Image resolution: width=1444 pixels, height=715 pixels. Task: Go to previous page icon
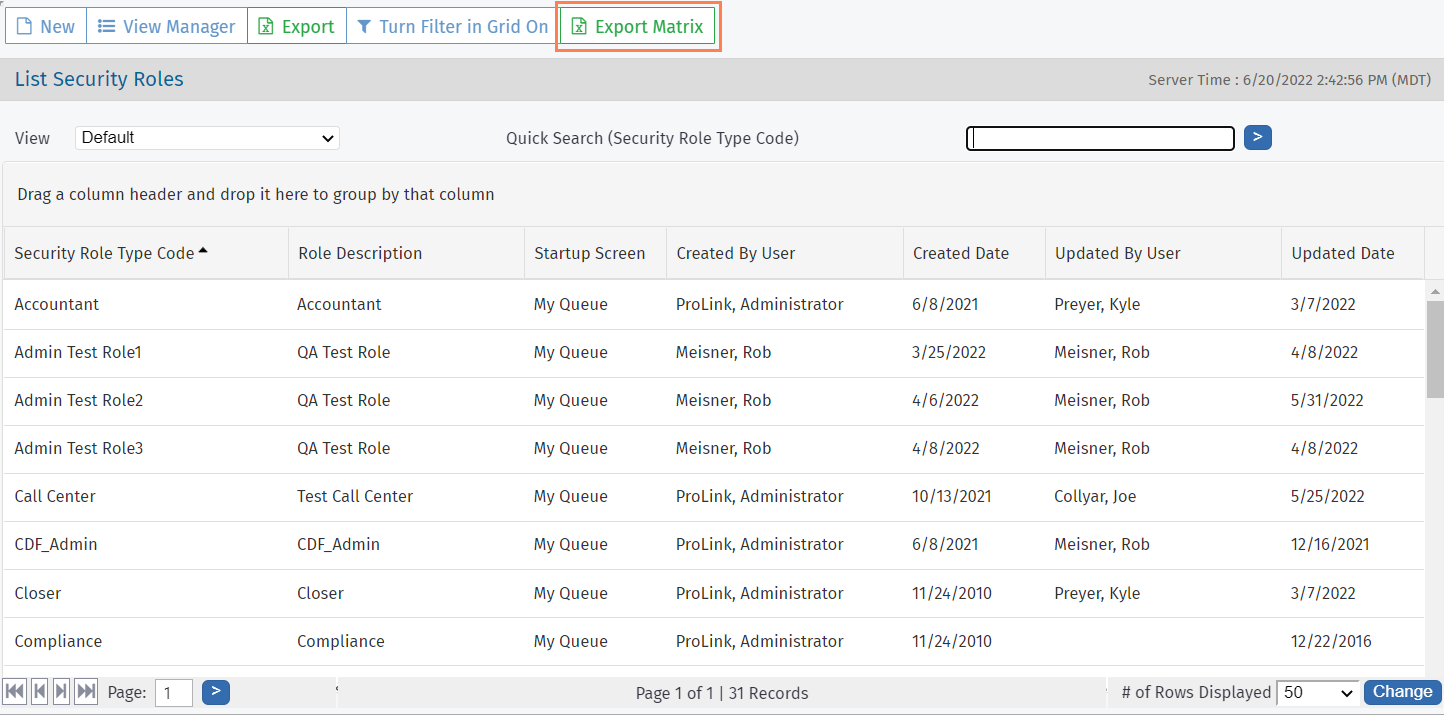39,691
